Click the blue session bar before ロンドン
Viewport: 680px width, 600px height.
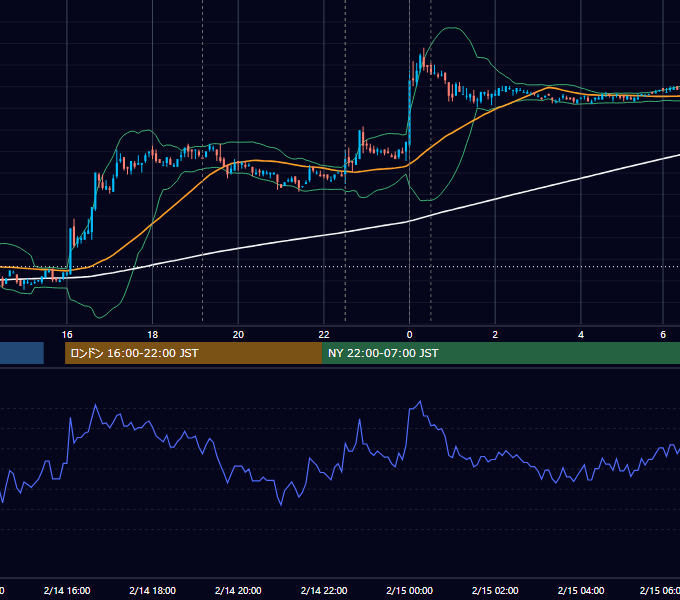click(22, 353)
